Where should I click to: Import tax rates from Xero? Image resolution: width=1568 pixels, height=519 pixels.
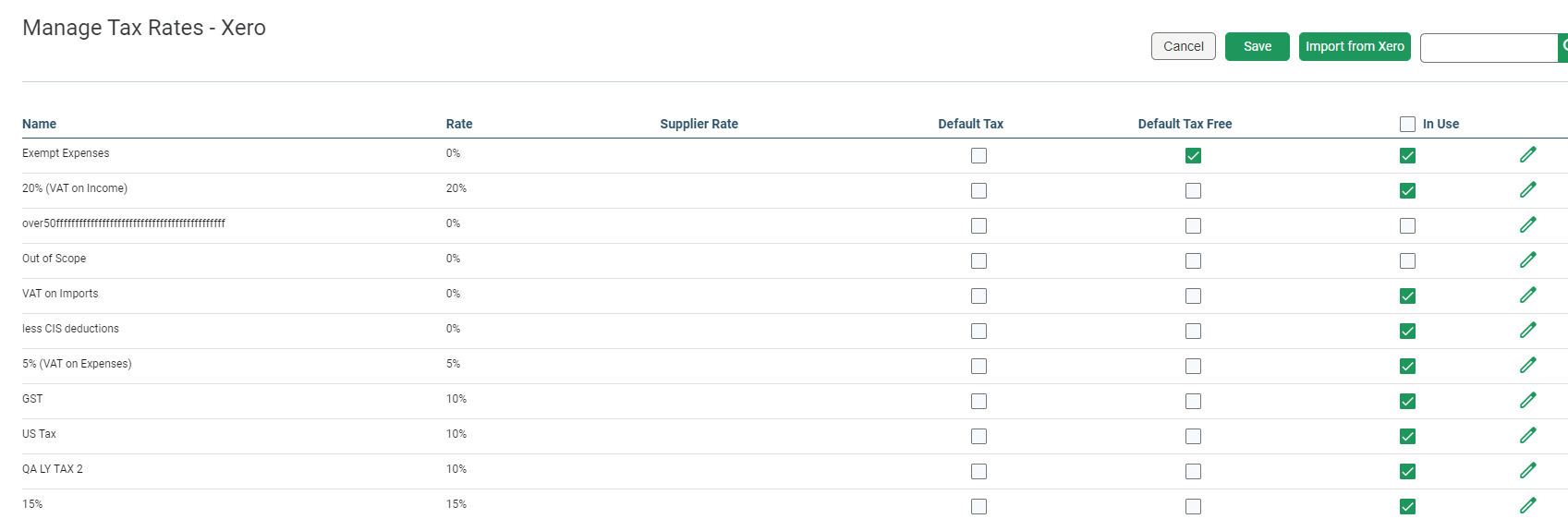click(x=1355, y=46)
